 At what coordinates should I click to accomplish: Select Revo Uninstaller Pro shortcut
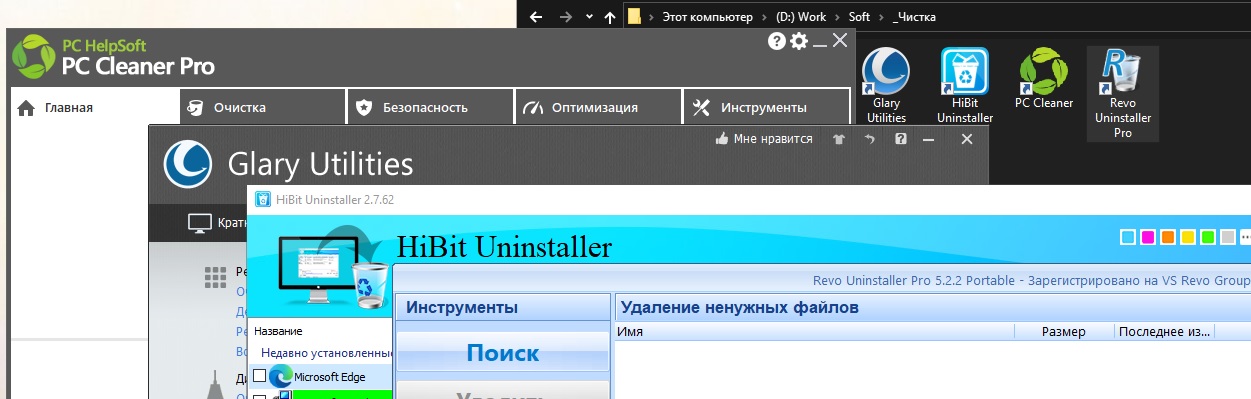point(1123,93)
